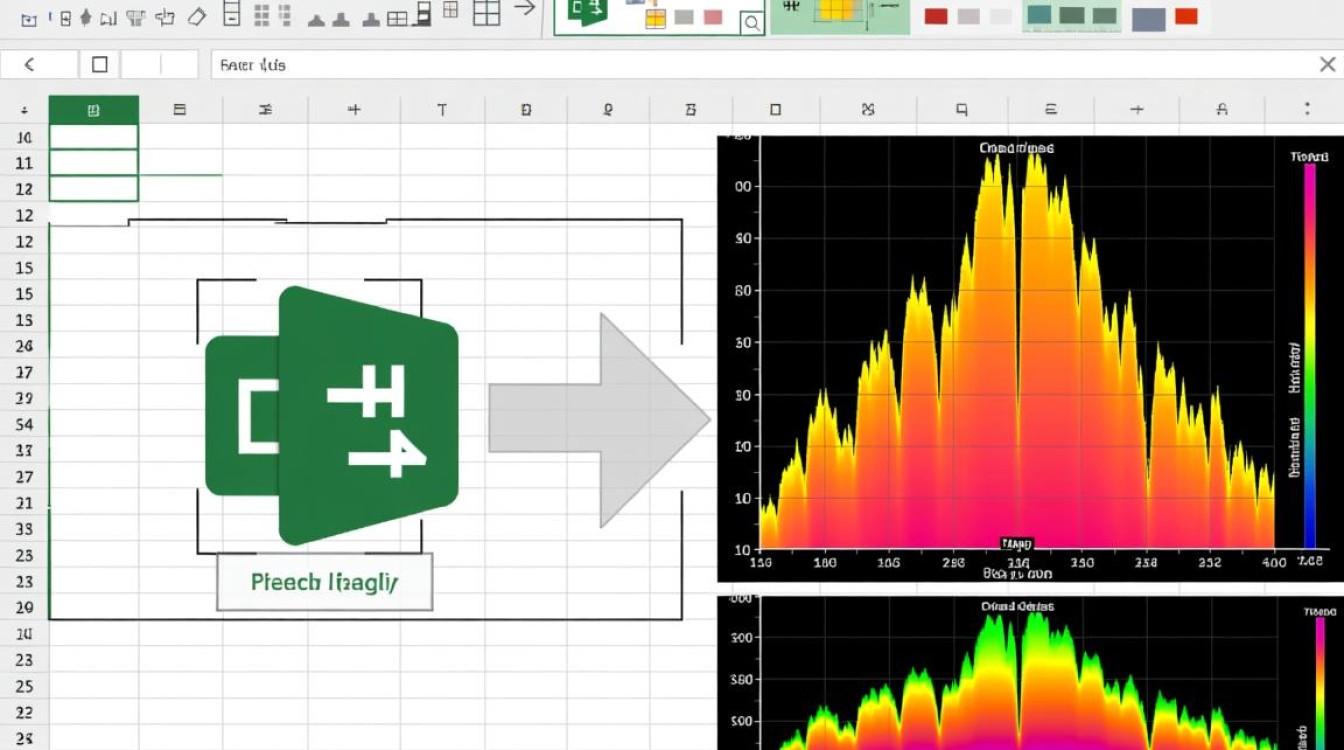Click the four-pane window grid icon
Image resolution: width=1344 pixels, height=750 pixels.
pyautogui.click(x=486, y=13)
